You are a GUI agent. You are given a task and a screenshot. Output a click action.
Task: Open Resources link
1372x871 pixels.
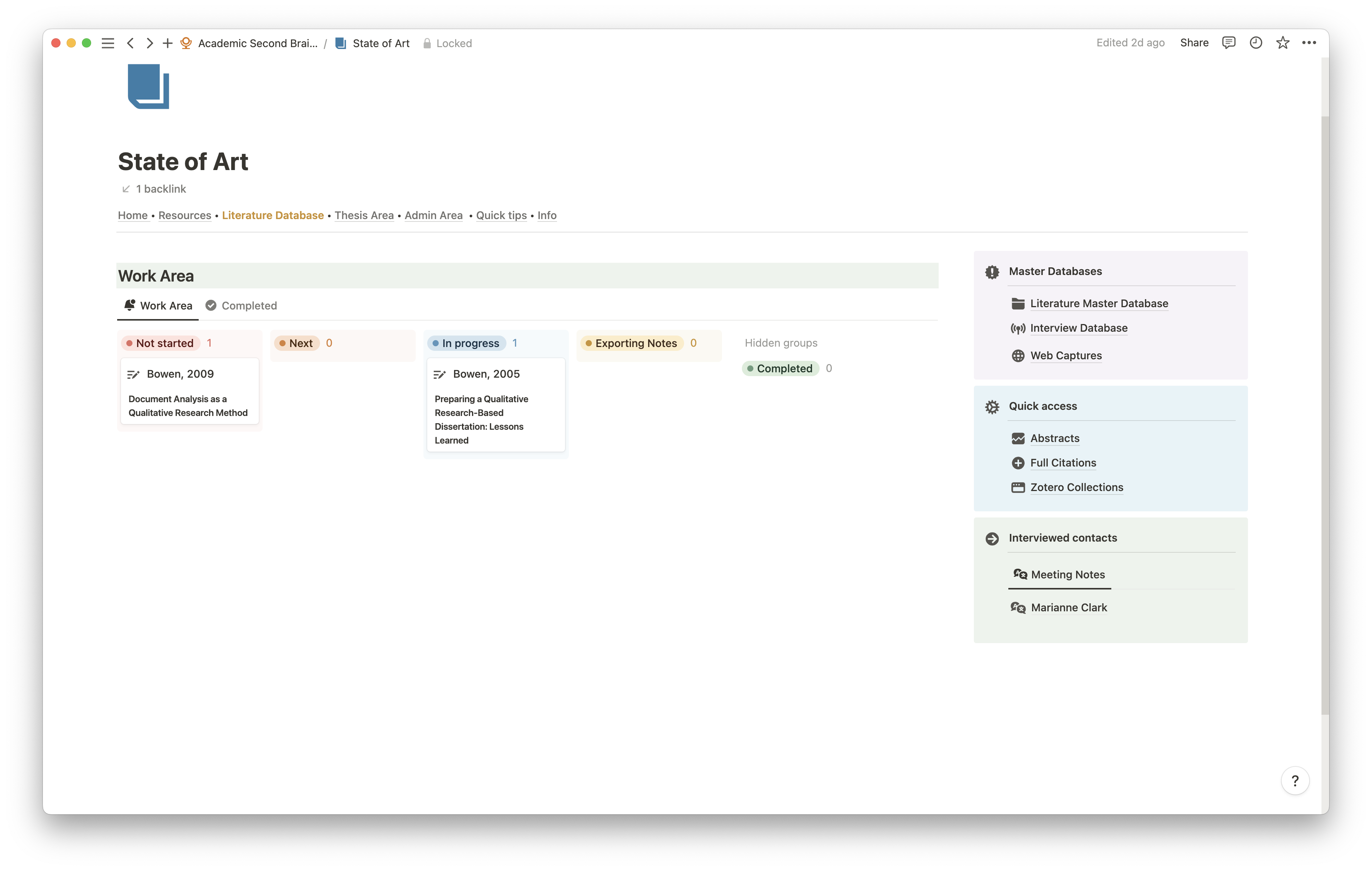tap(185, 216)
